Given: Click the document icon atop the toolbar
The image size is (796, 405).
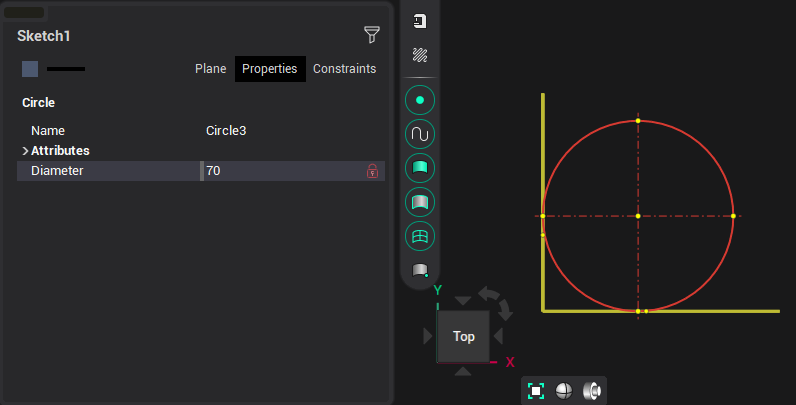Looking at the screenshot, I should (x=420, y=21).
